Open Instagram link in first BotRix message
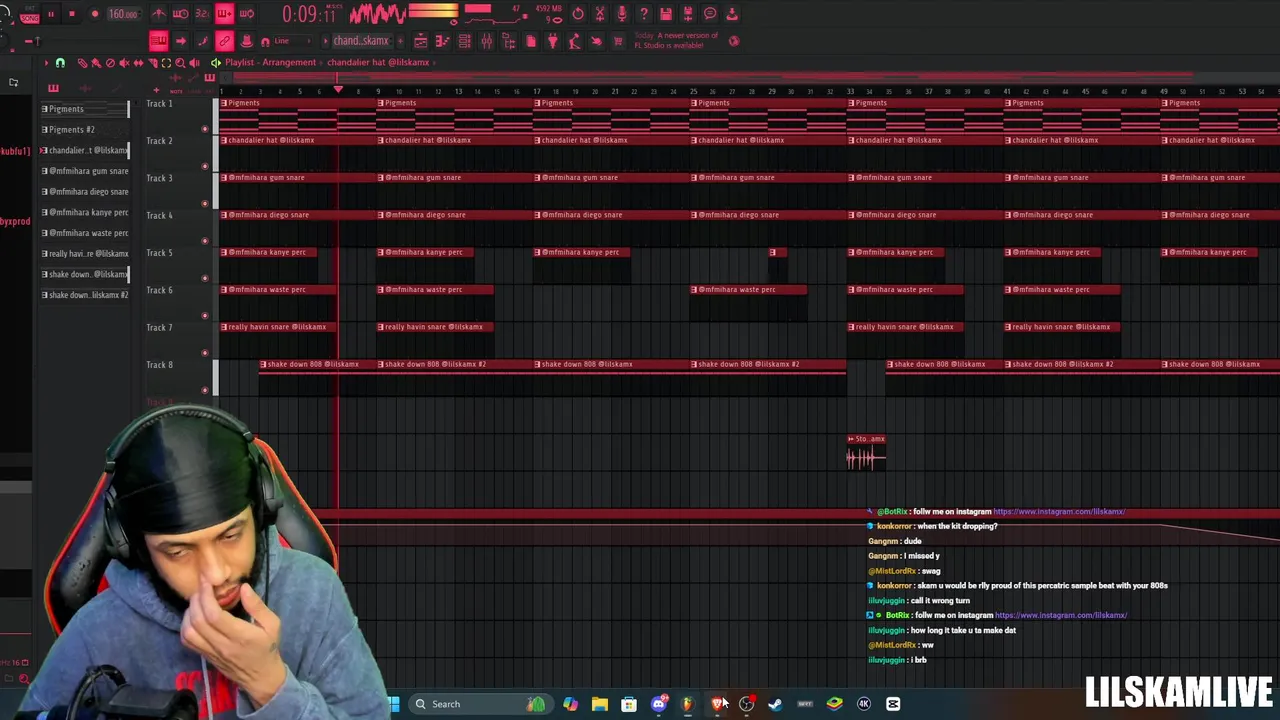The height and width of the screenshot is (720, 1280). coord(1060,511)
